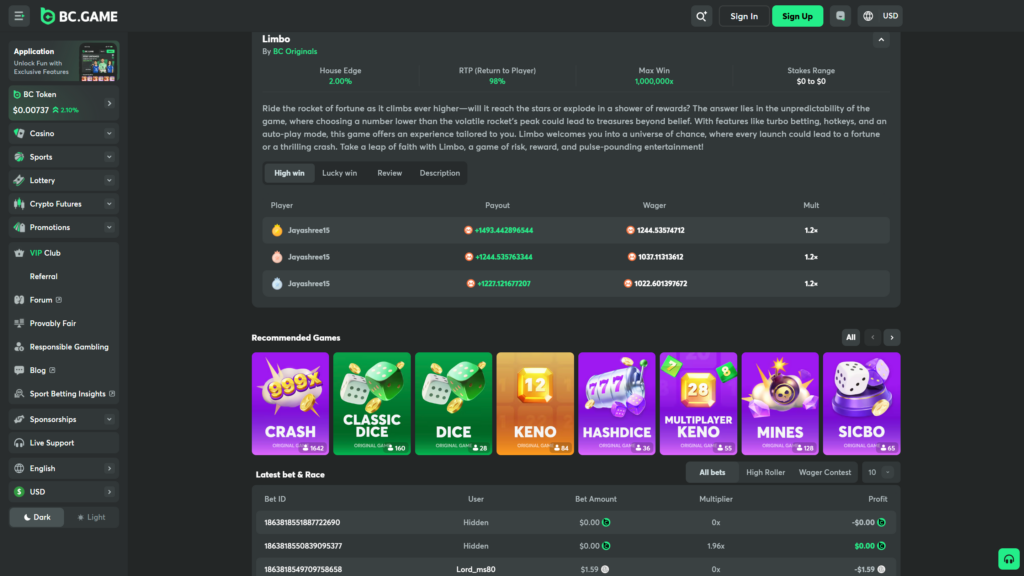Select the All bets tab
This screenshot has height=576, width=1024.
click(712, 472)
